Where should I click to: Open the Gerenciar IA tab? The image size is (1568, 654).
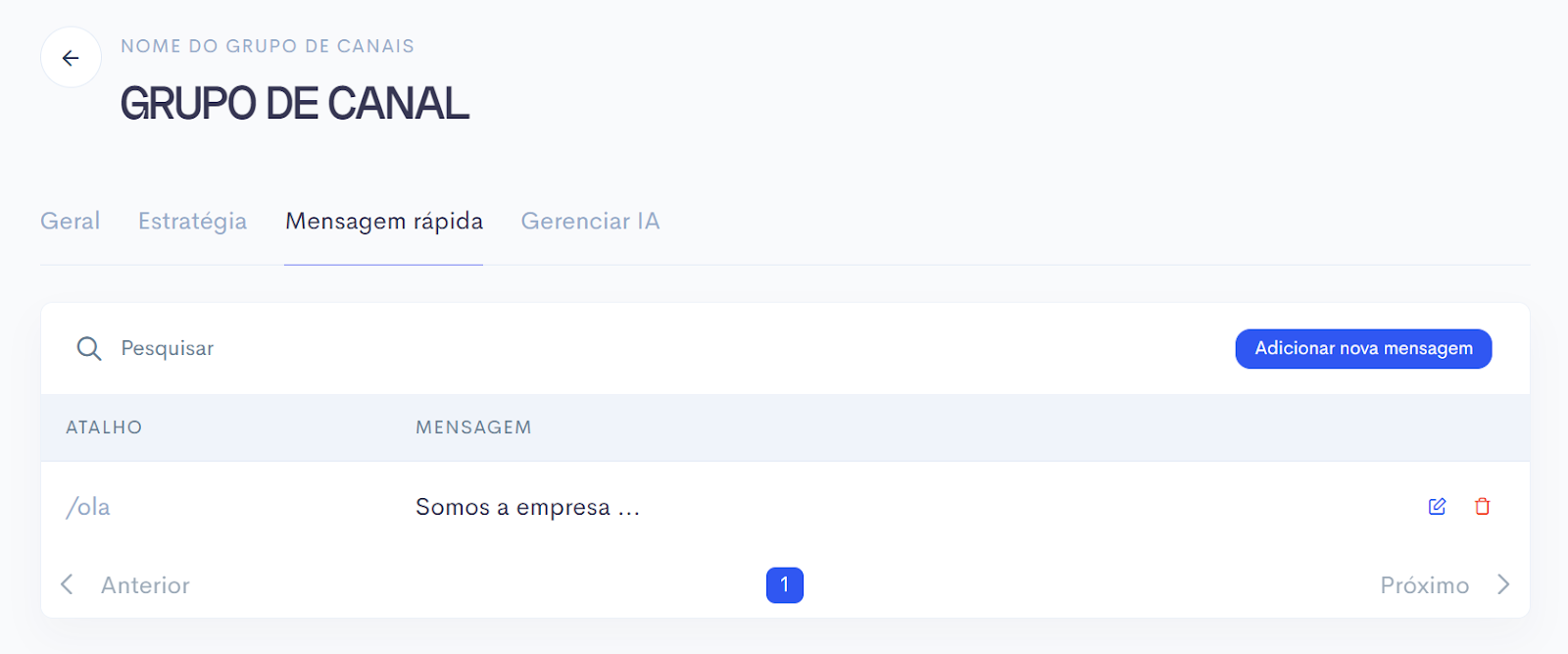click(590, 221)
